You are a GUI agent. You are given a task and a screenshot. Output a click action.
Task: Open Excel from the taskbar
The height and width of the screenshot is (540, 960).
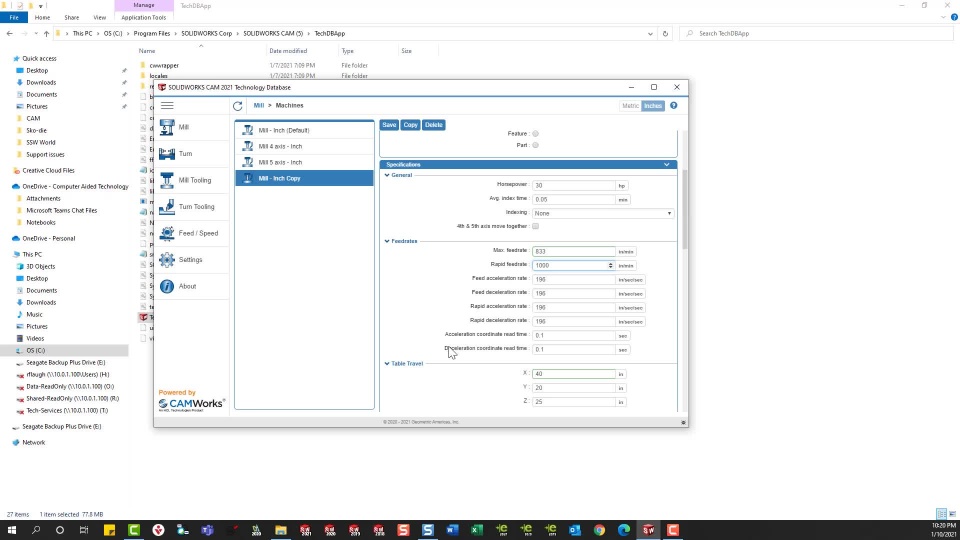point(477,530)
